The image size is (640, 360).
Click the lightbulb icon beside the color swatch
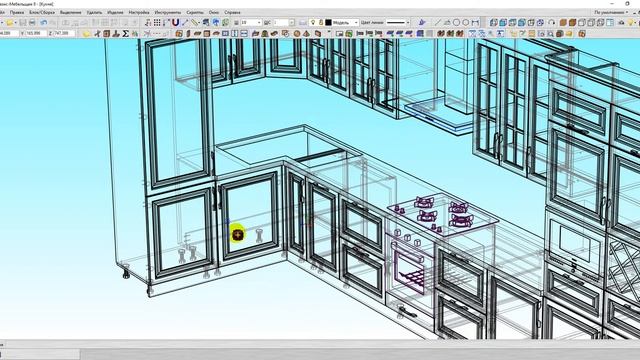point(313,22)
